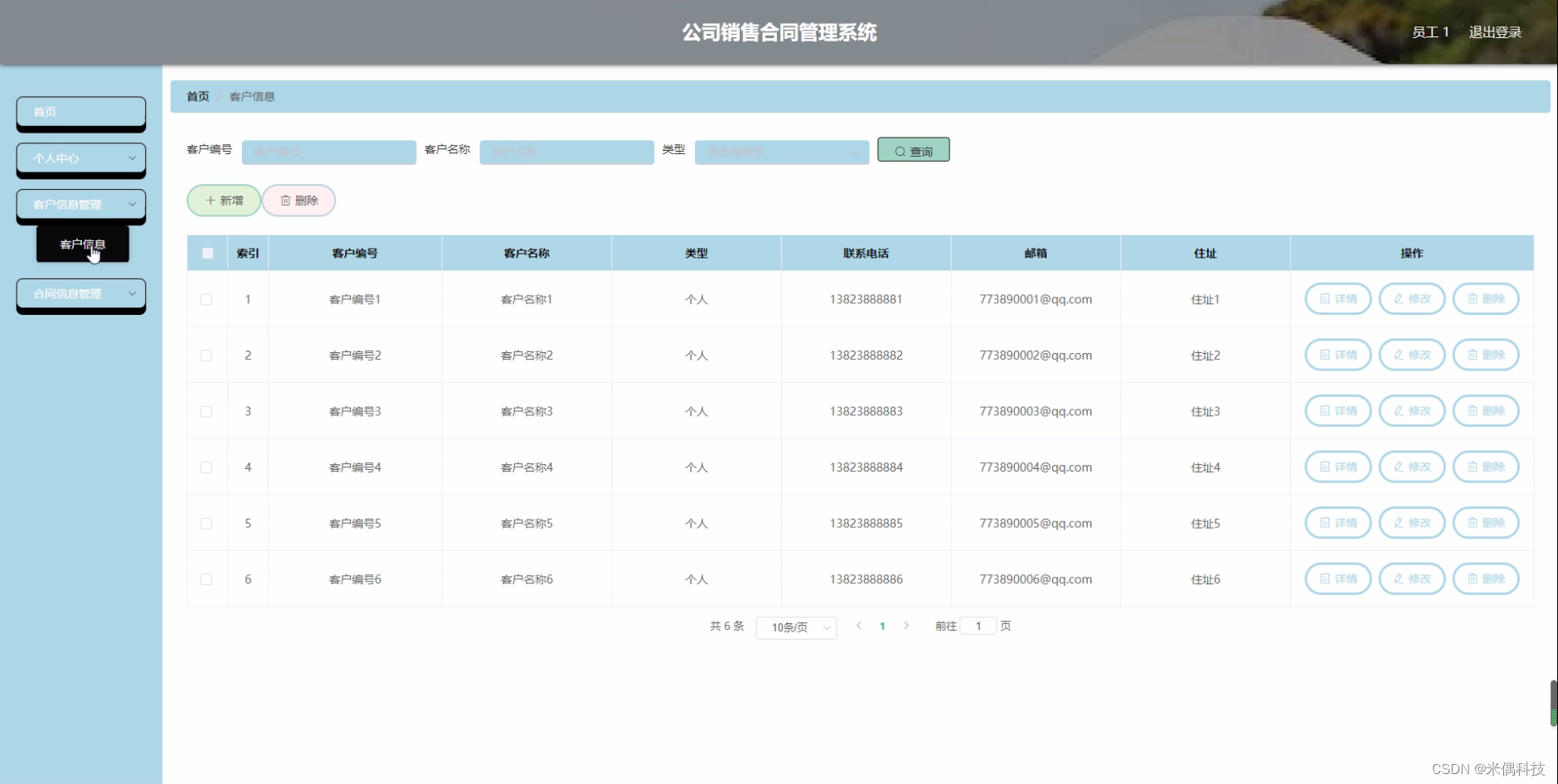Select the magnifier icon on 查询 button
The width and height of the screenshot is (1558, 784).
[x=900, y=150]
